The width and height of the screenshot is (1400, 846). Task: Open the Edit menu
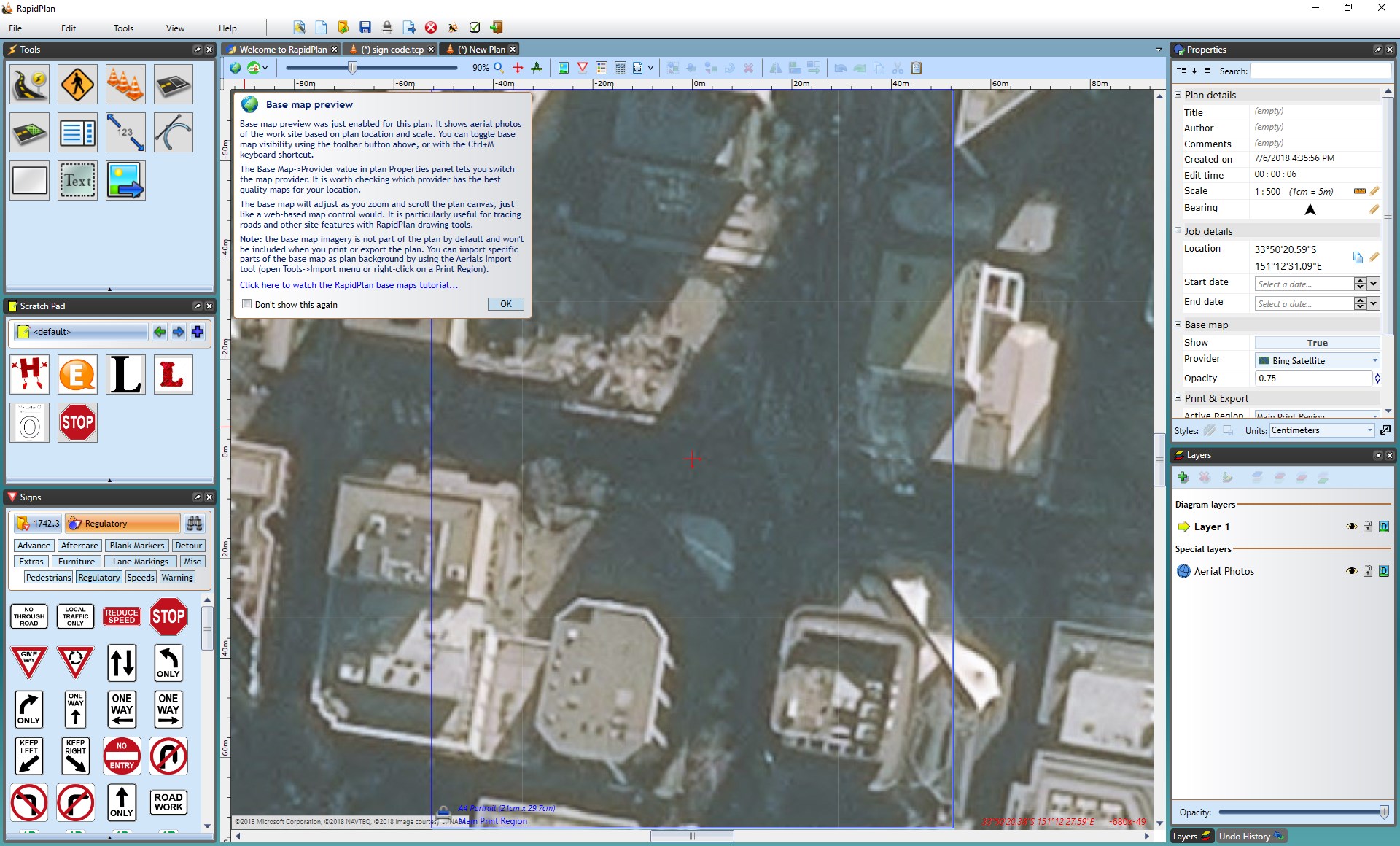click(69, 28)
